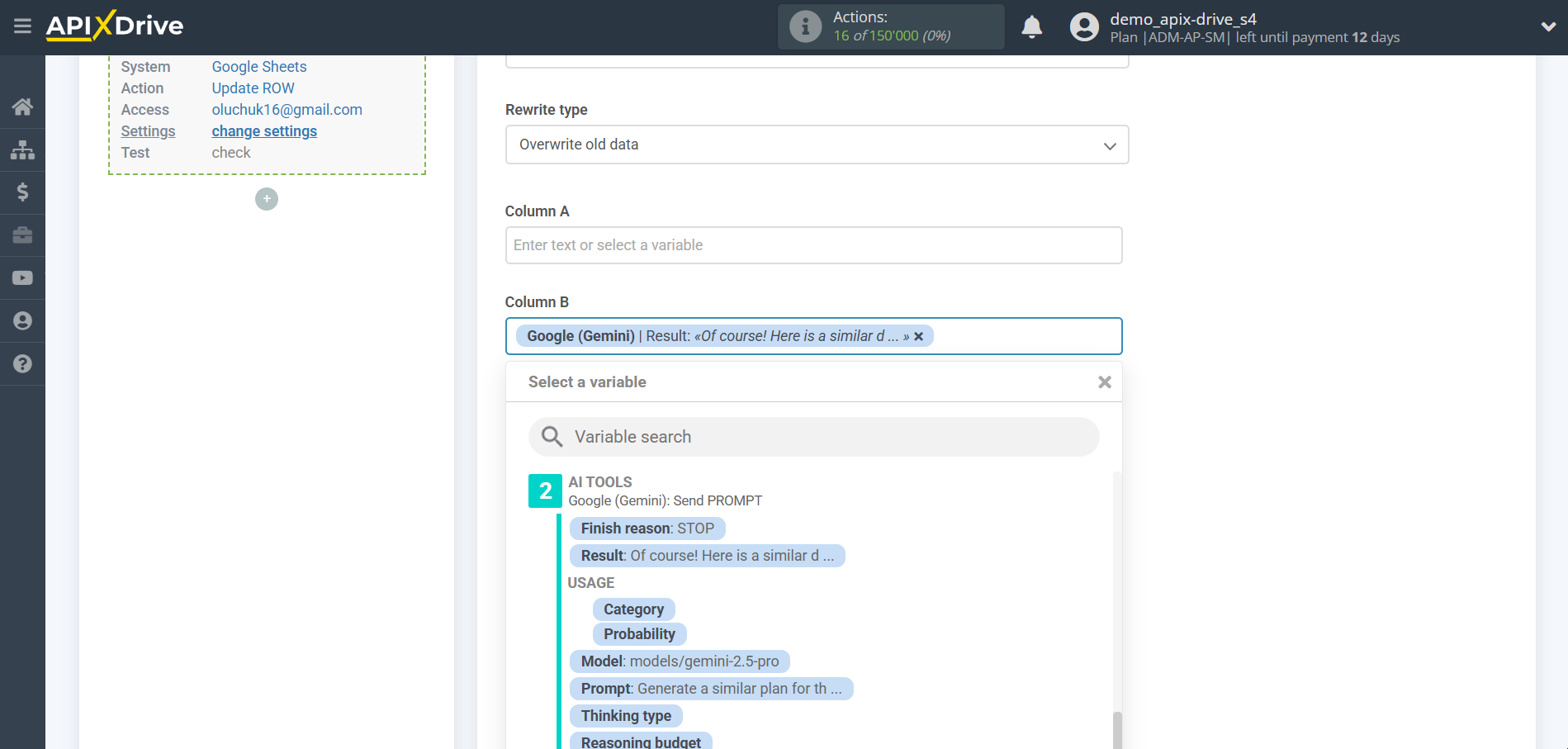This screenshot has height=749, width=1568.
Task: Open the dollar billing icon
Action: (x=22, y=192)
